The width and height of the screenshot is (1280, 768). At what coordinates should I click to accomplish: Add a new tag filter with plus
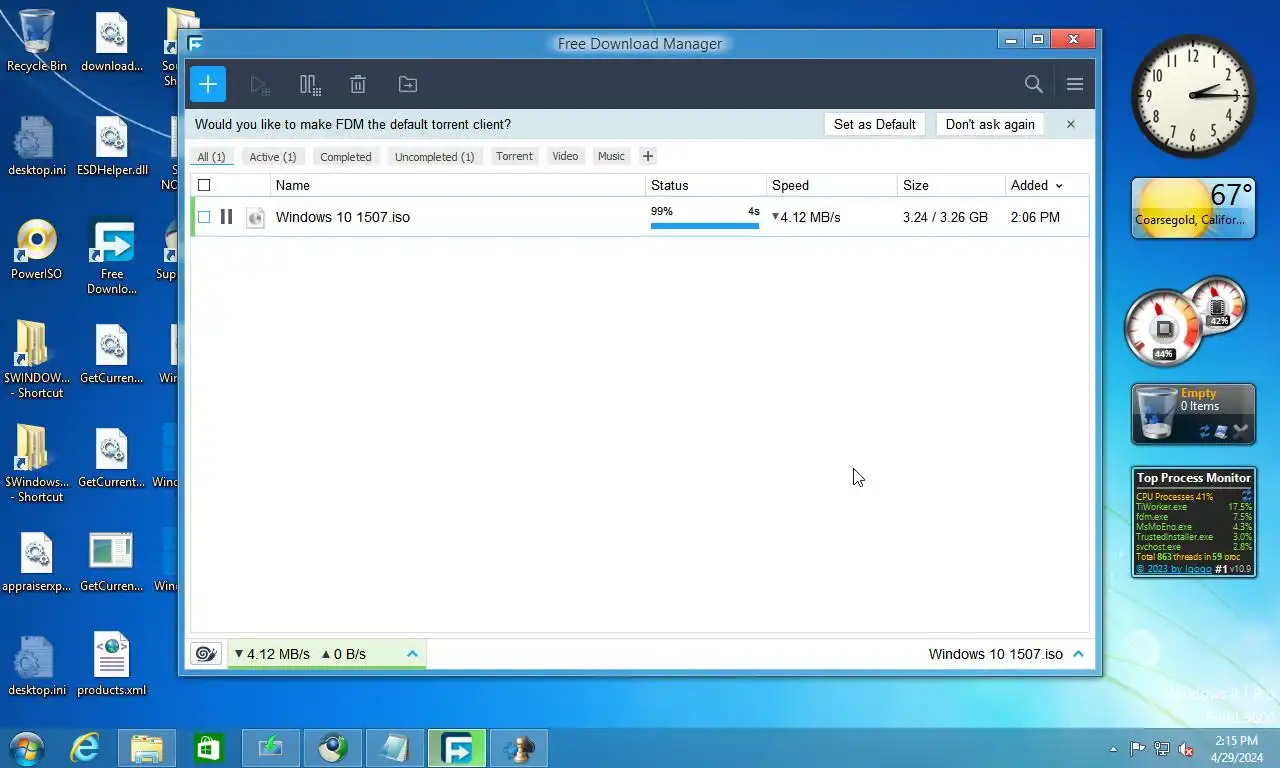point(648,156)
